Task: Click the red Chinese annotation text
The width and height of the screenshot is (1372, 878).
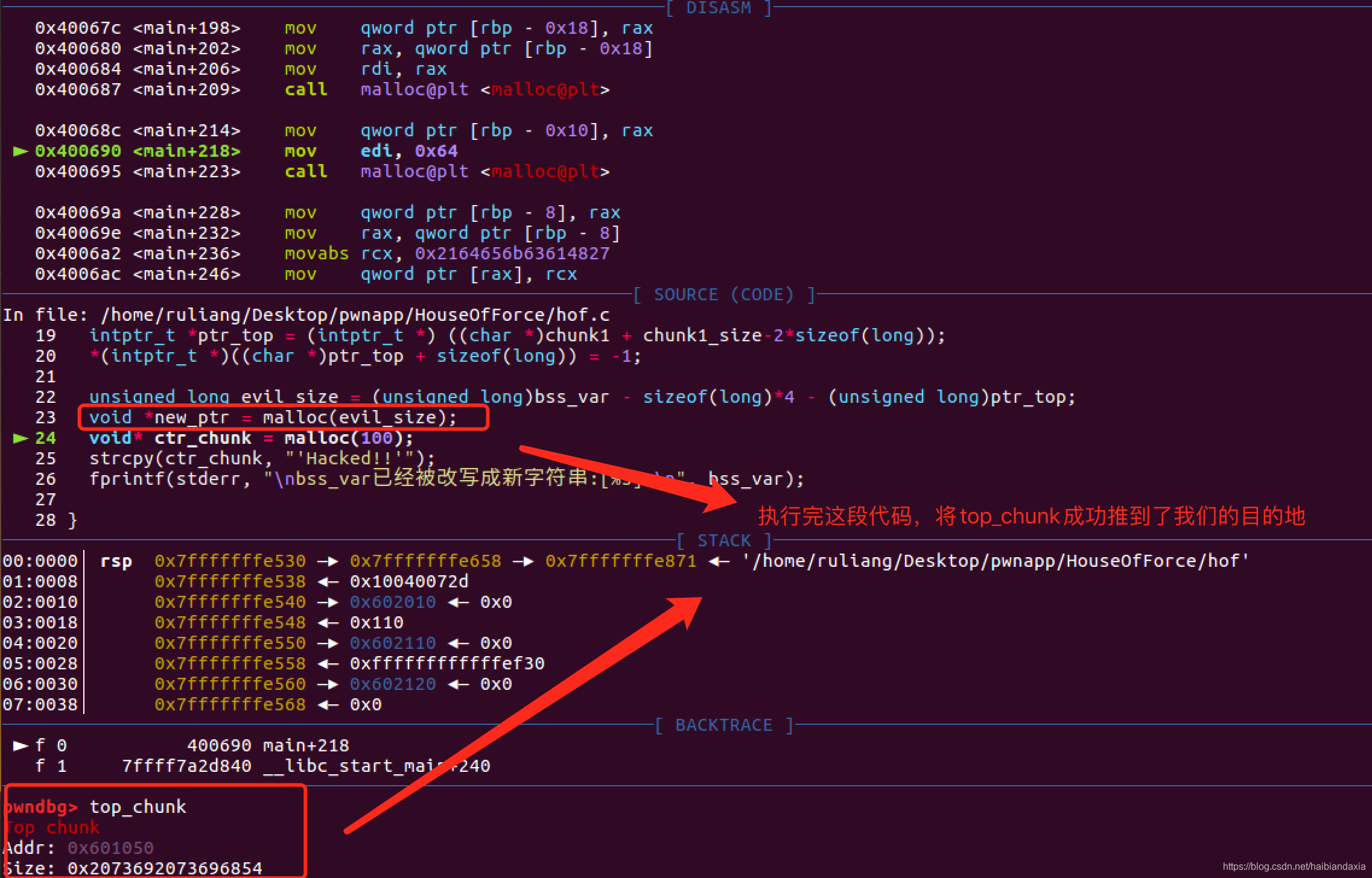Action: point(1031,516)
